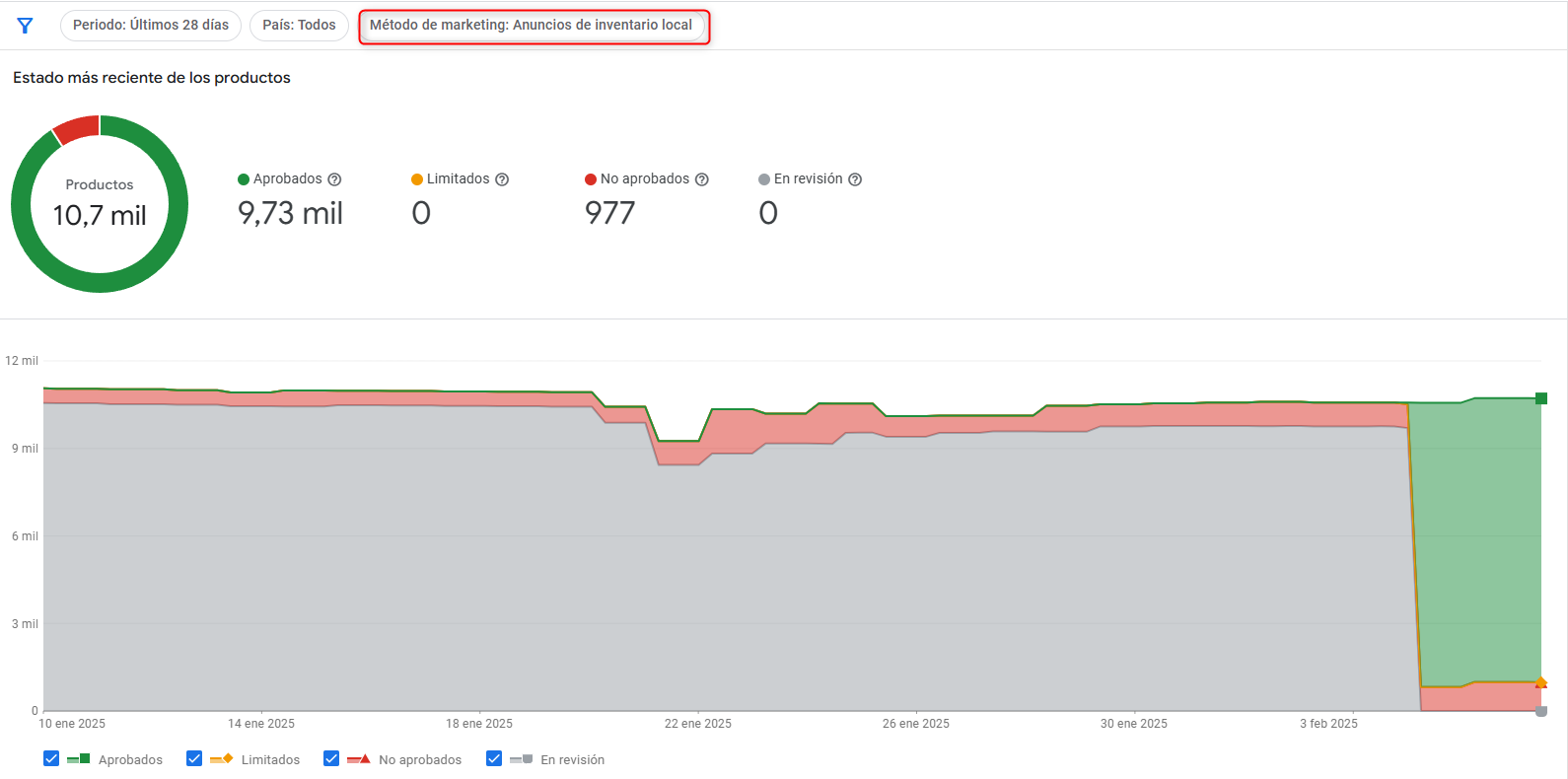Click the 18 ene 2025 axis label

479,724
